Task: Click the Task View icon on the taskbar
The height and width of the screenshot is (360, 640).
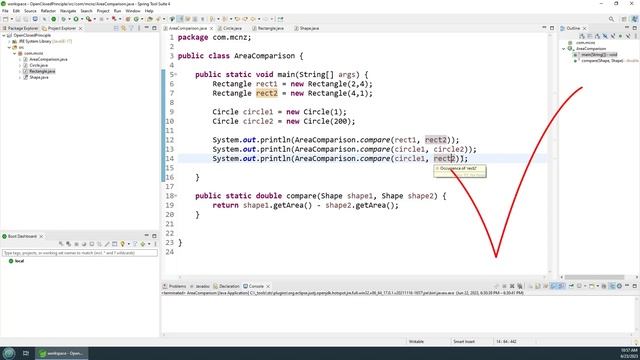Action: tap(26, 353)
